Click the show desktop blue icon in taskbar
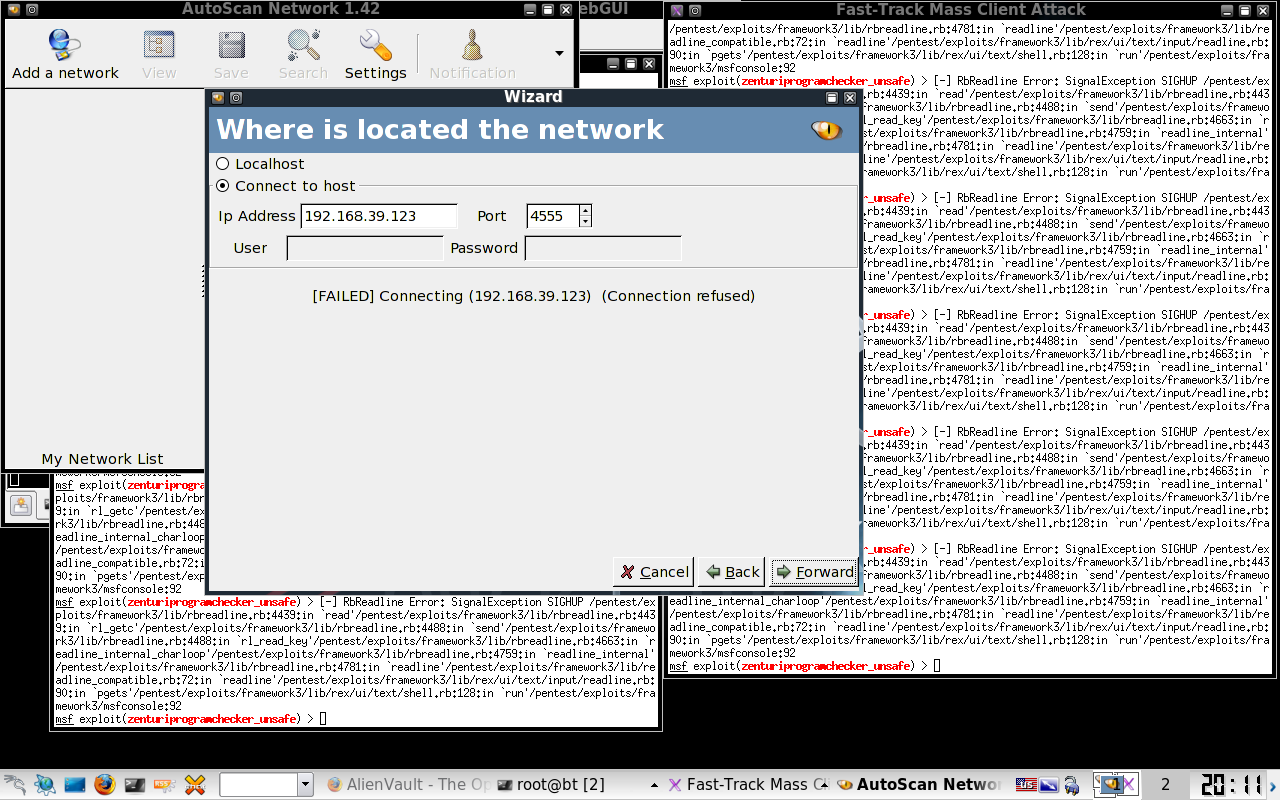The image size is (1280, 800). click(74, 785)
